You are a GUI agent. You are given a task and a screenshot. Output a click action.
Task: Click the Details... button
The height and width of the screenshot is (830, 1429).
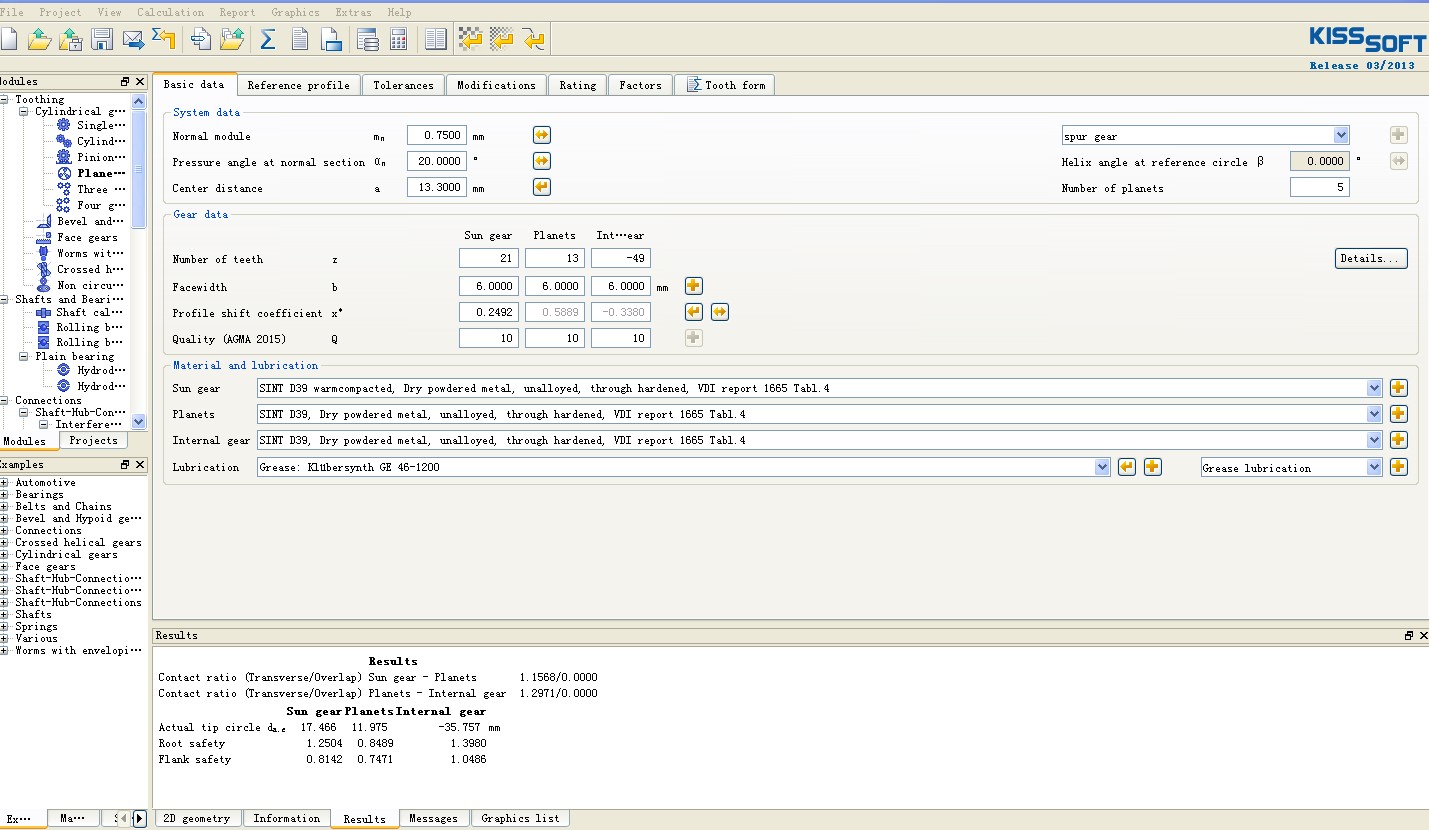pyautogui.click(x=1371, y=258)
